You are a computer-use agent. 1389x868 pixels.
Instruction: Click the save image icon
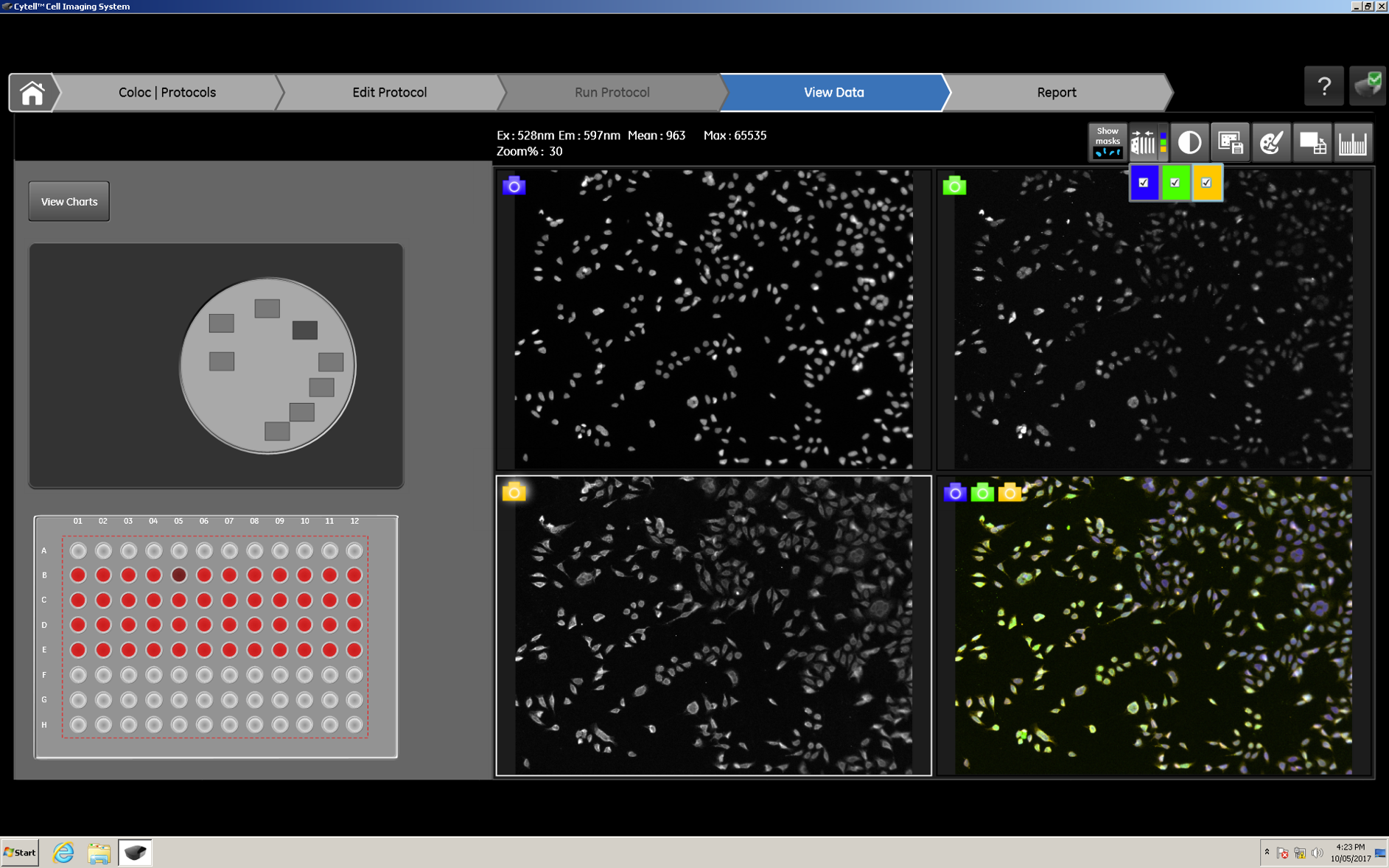click(x=1230, y=142)
